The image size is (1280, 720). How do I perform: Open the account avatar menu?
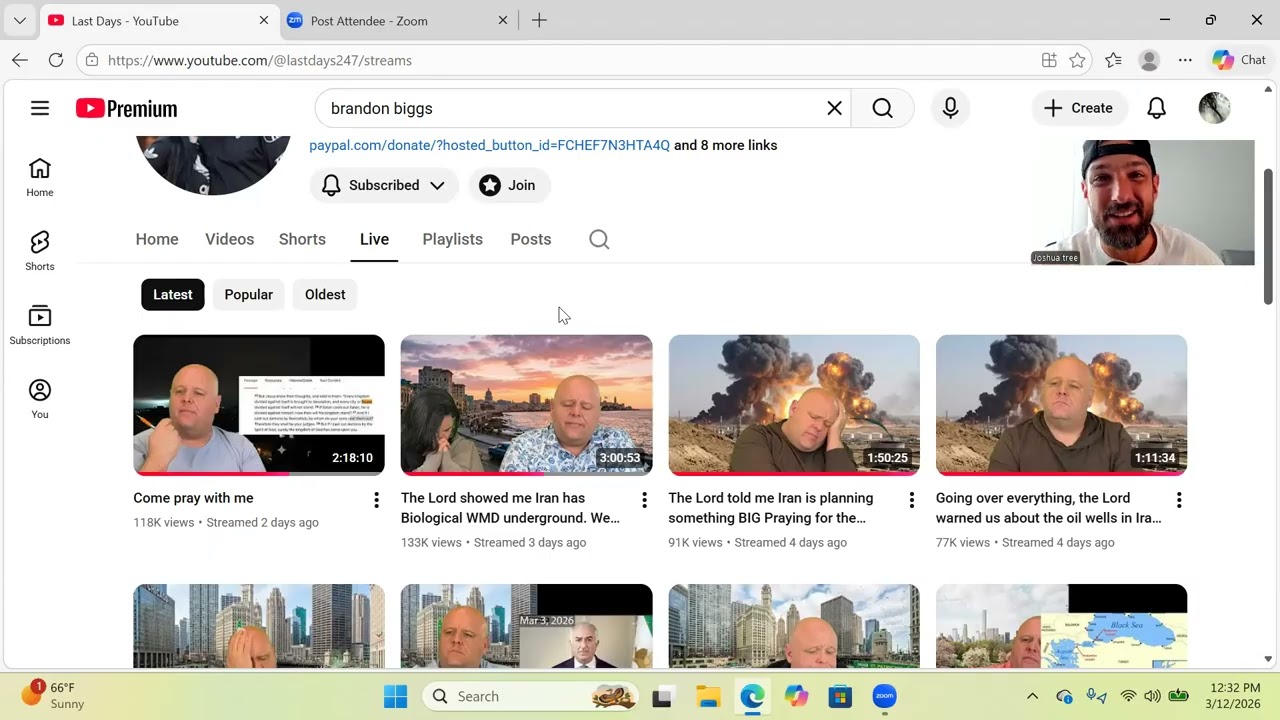[1214, 108]
